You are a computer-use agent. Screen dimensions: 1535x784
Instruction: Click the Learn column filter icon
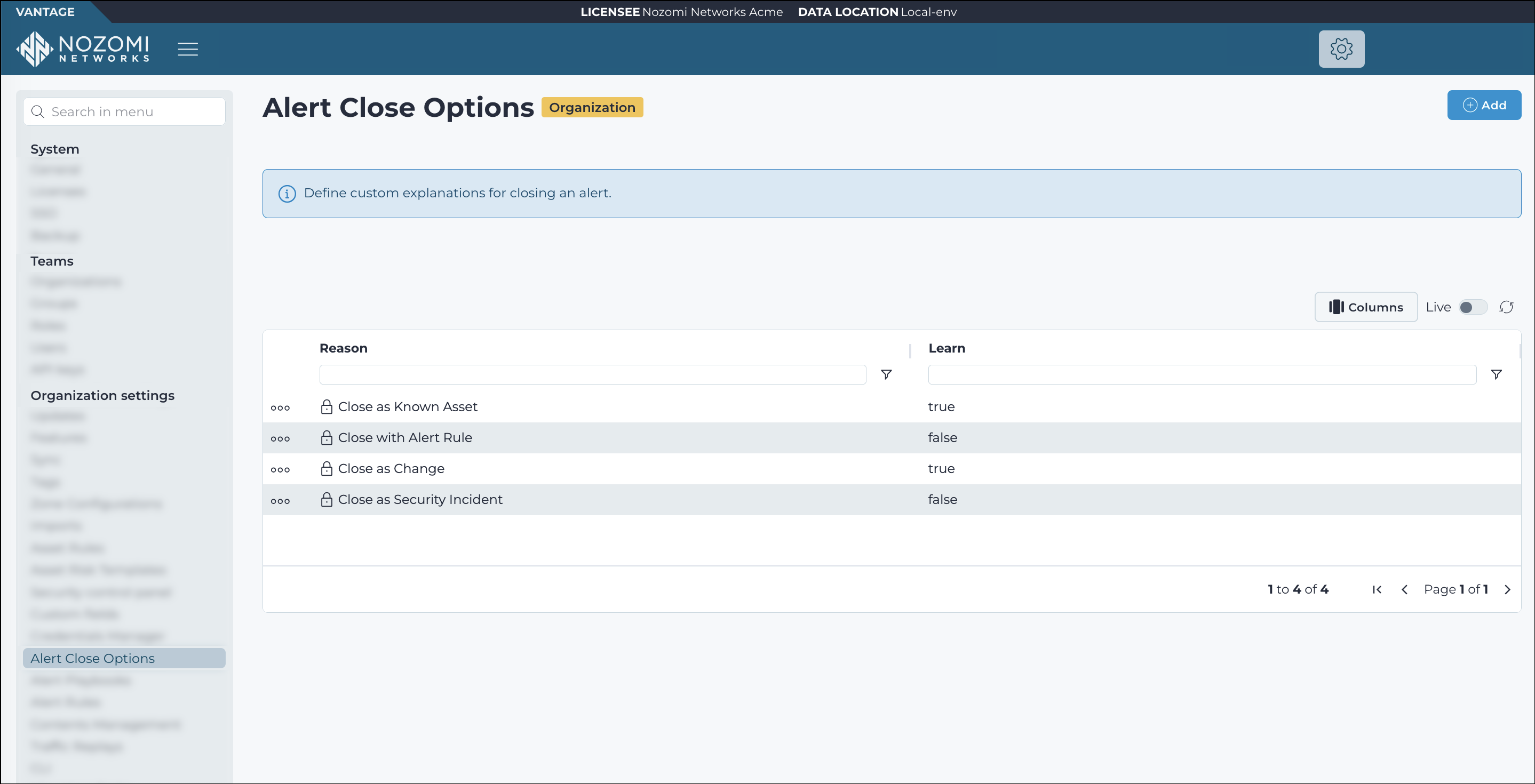pyautogui.click(x=1496, y=374)
